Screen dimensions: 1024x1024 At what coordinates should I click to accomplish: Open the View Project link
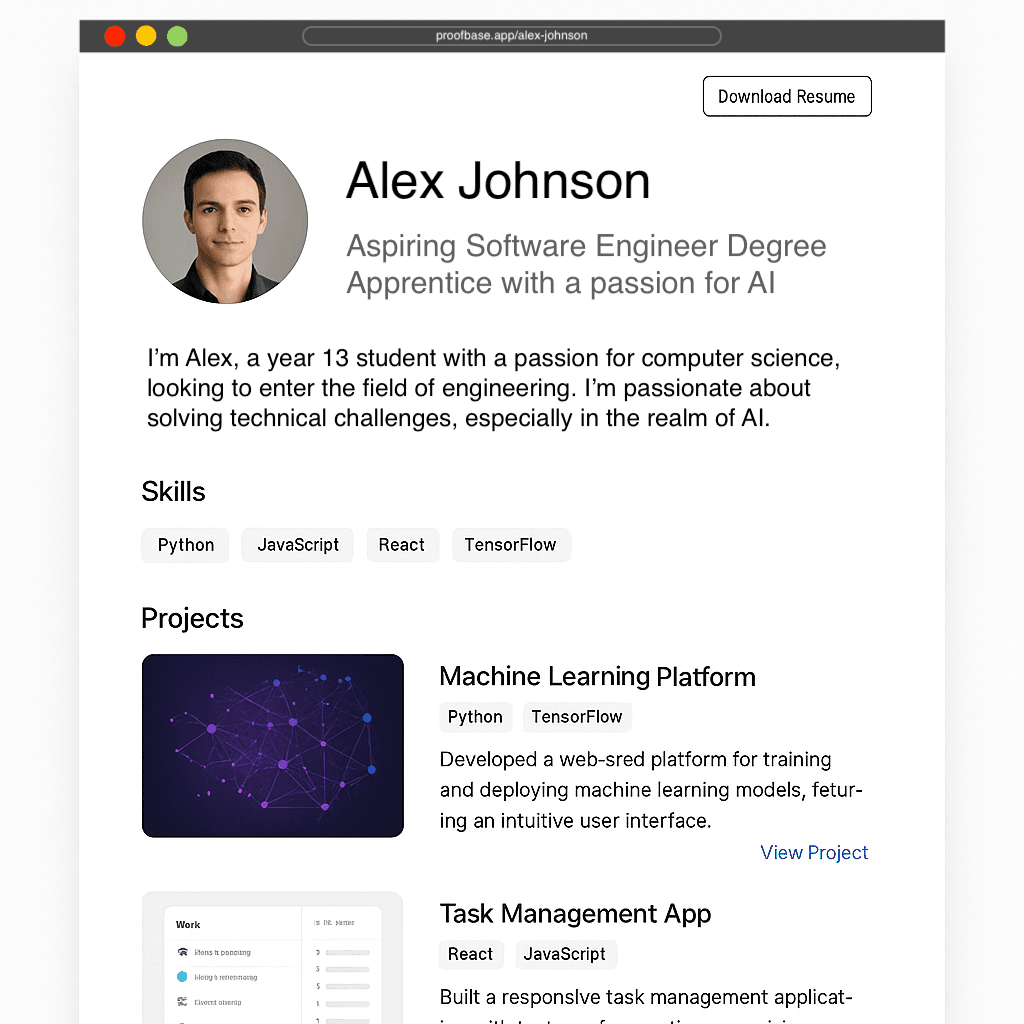pos(814,852)
